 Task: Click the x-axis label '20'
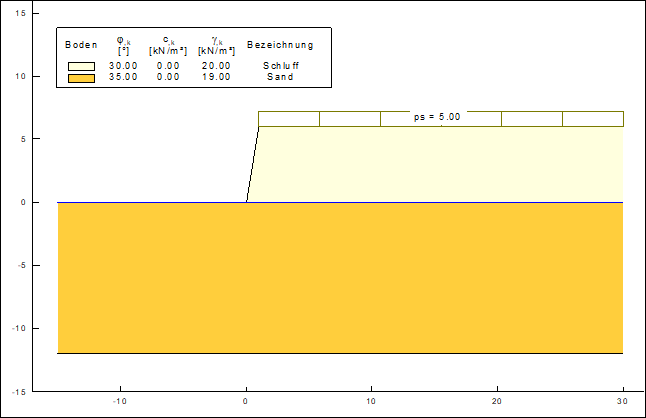point(497,402)
